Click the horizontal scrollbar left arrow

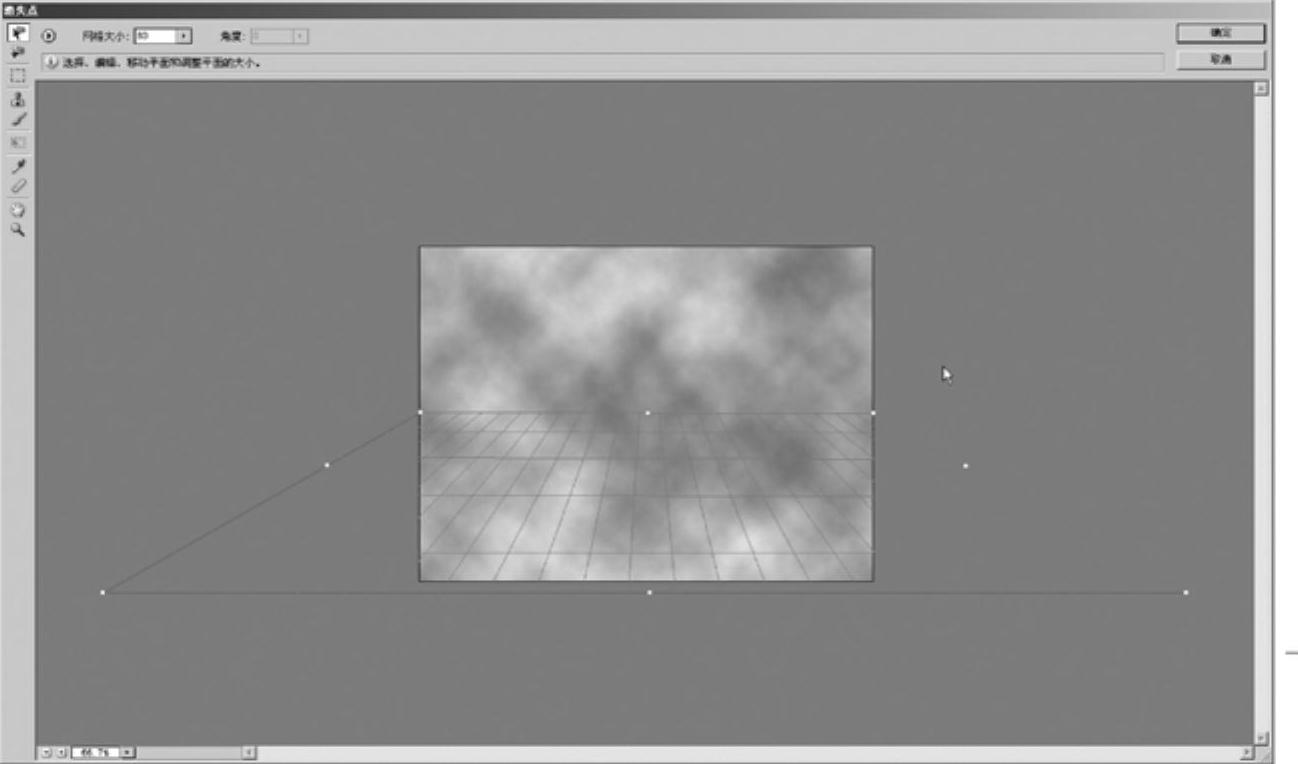[x=249, y=752]
